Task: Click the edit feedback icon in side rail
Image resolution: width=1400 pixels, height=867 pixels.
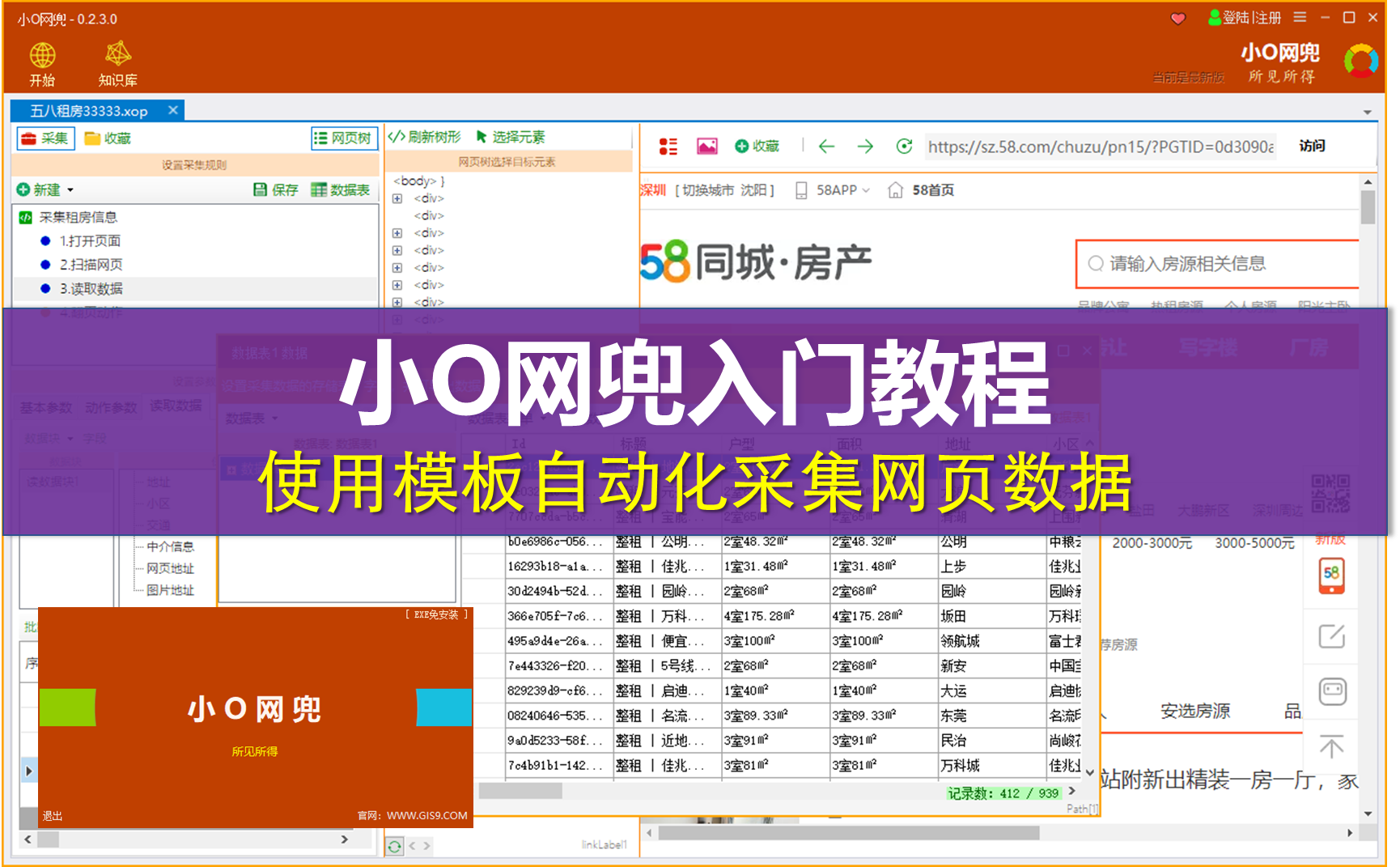Action: click(1332, 636)
